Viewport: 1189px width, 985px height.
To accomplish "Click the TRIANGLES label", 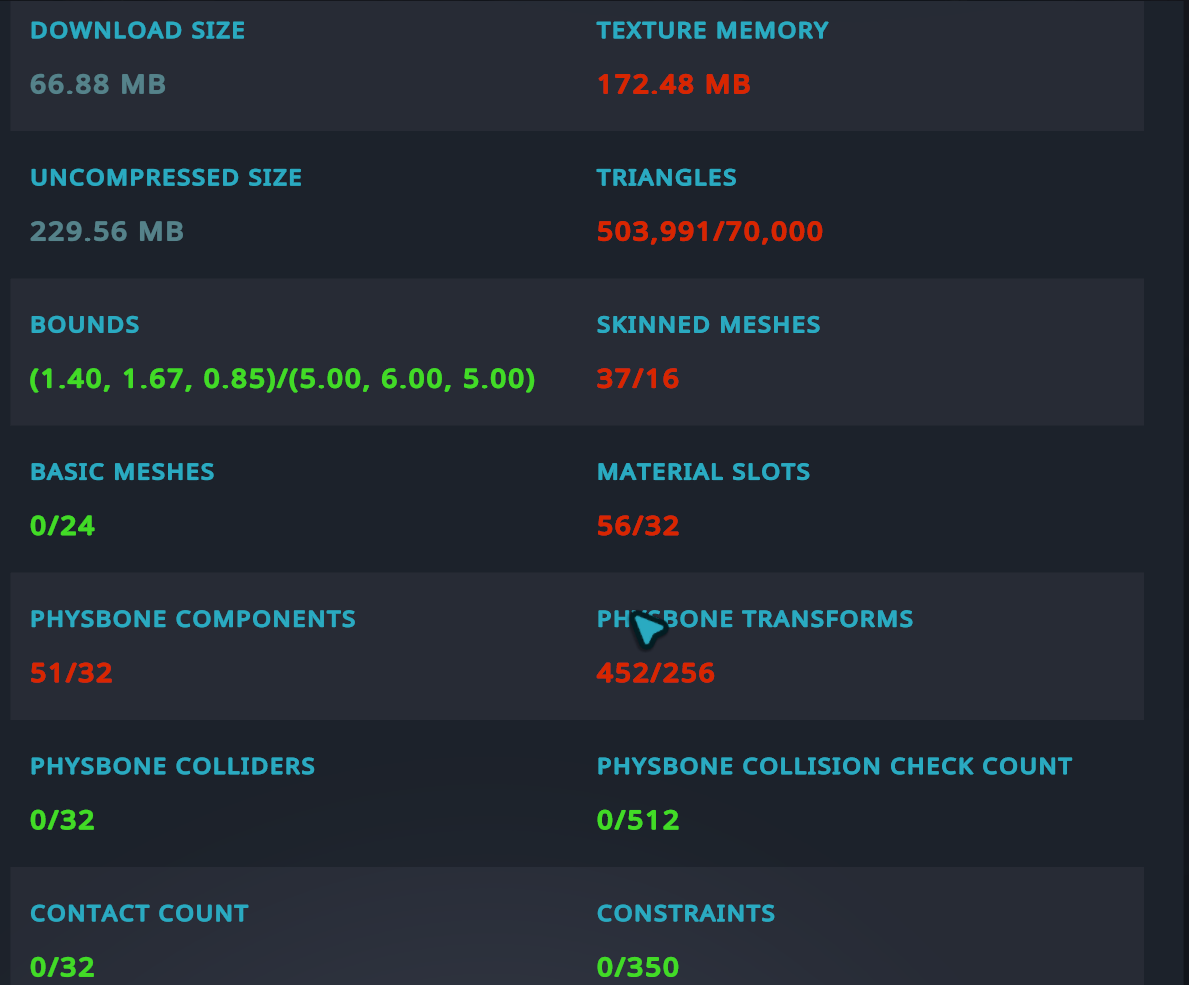I will (x=667, y=177).
